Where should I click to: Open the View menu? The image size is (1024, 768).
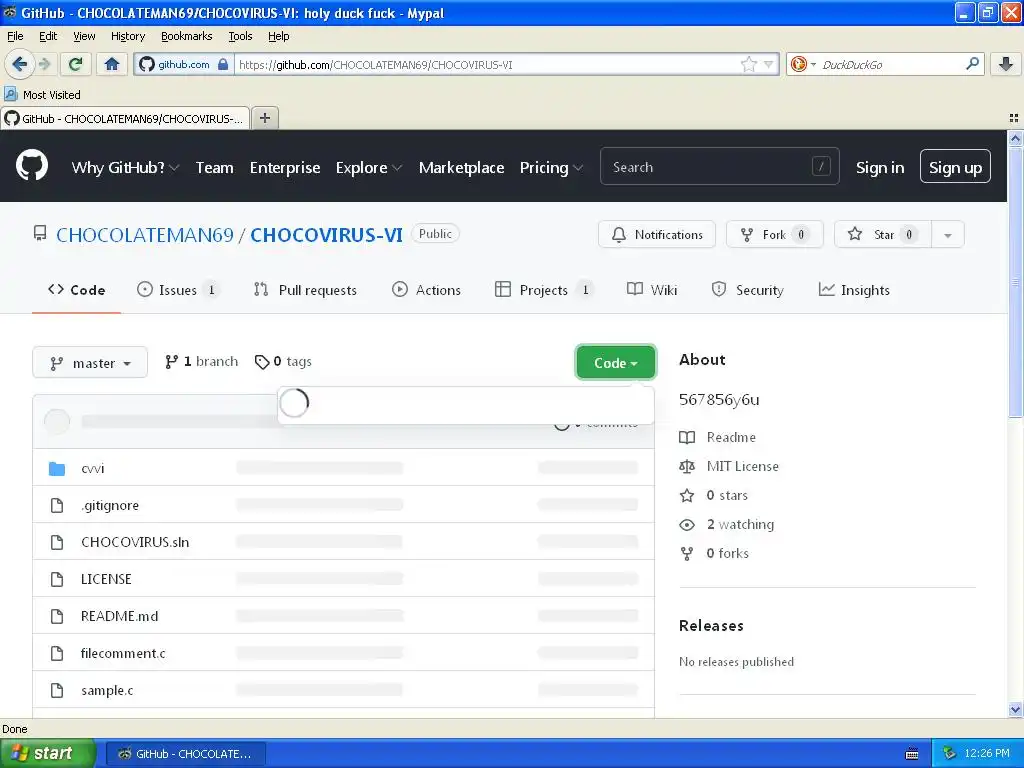84,36
